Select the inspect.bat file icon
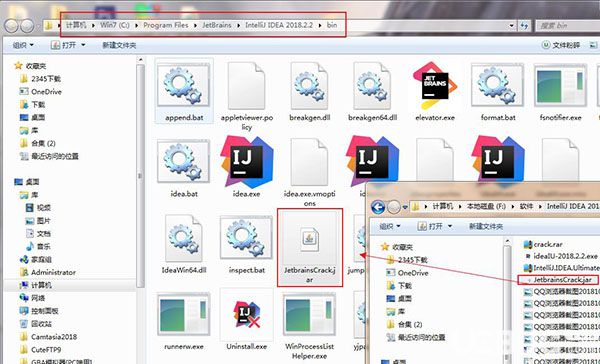 (246, 238)
